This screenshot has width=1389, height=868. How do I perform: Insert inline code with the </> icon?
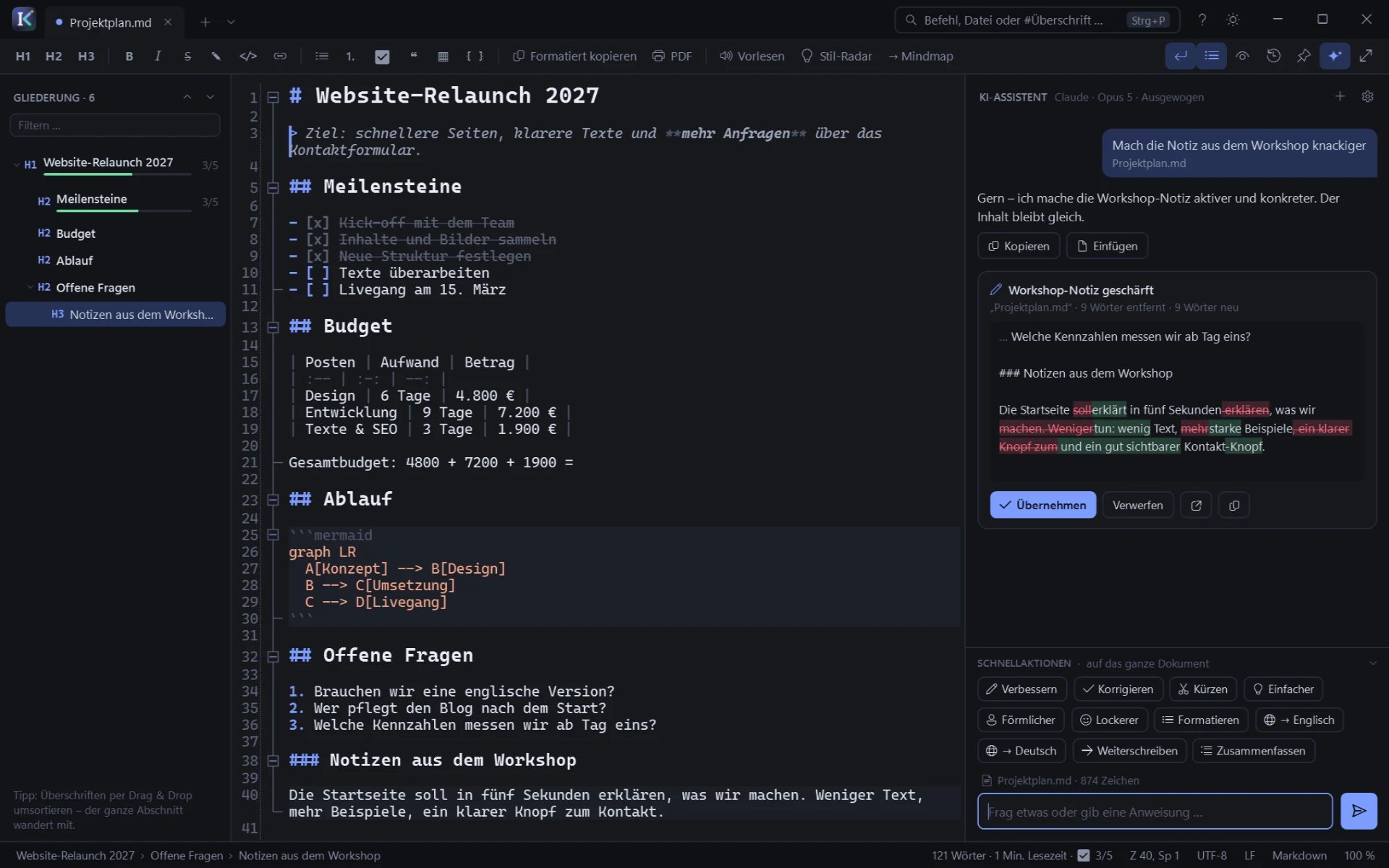(248, 56)
